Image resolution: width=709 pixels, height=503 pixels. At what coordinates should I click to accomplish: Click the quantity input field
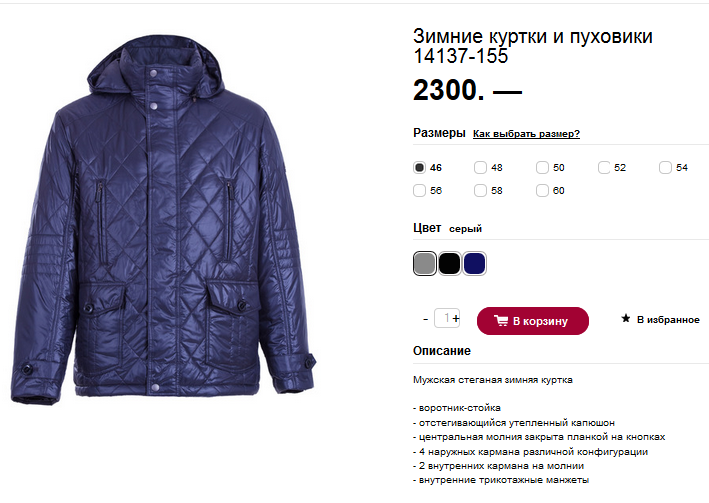coord(444,318)
